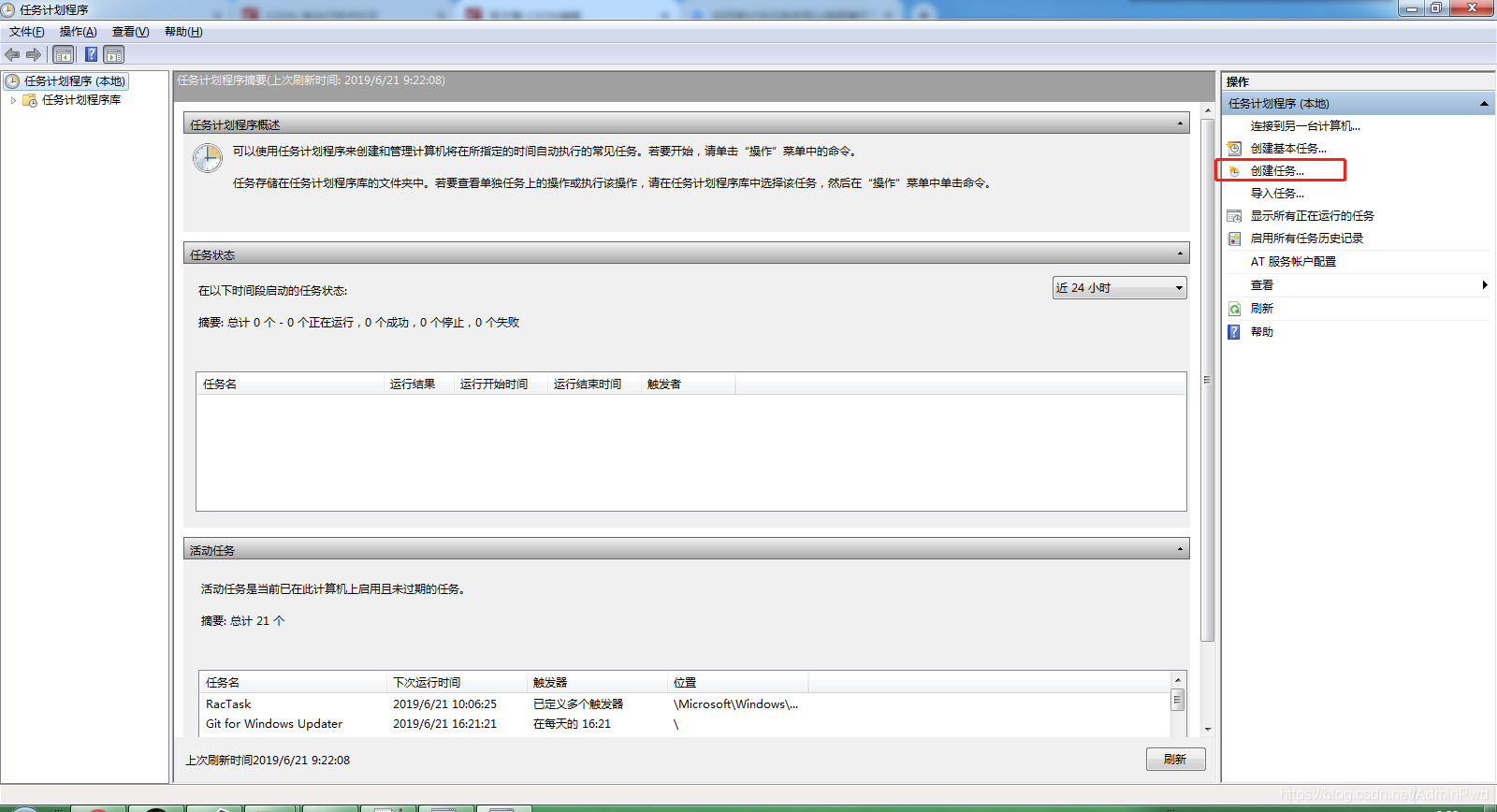Click the folder icon of 任务计划程序库
This screenshot has width=1497, height=812.
point(30,100)
